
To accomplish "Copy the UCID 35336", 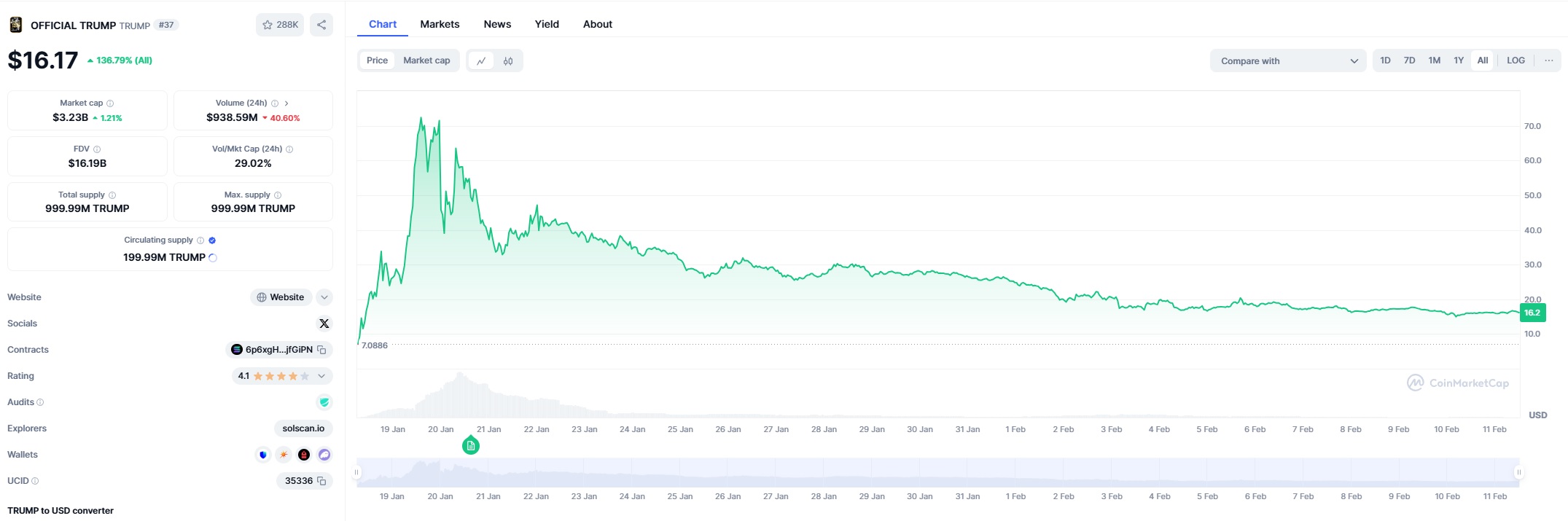I will click(321, 481).
